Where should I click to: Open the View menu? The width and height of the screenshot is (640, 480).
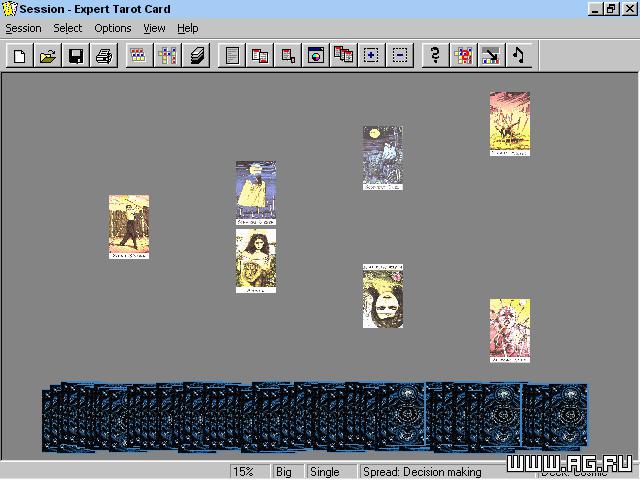pyautogui.click(x=154, y=28)
